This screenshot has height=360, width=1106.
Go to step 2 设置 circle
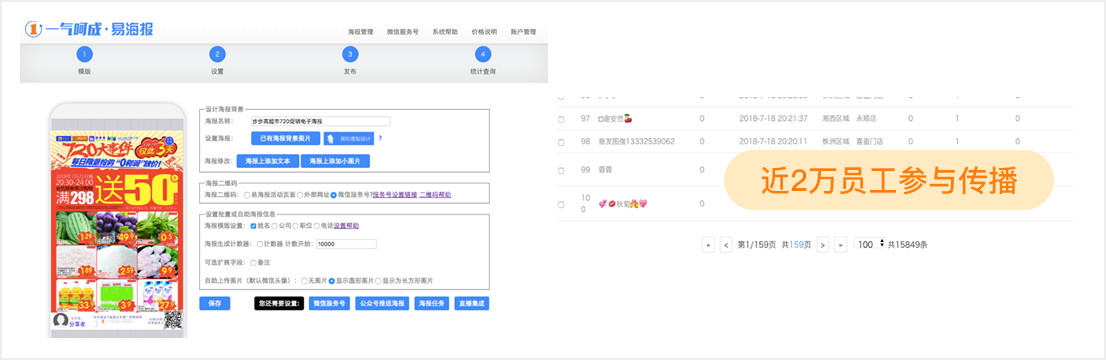(x=217, y=54)
